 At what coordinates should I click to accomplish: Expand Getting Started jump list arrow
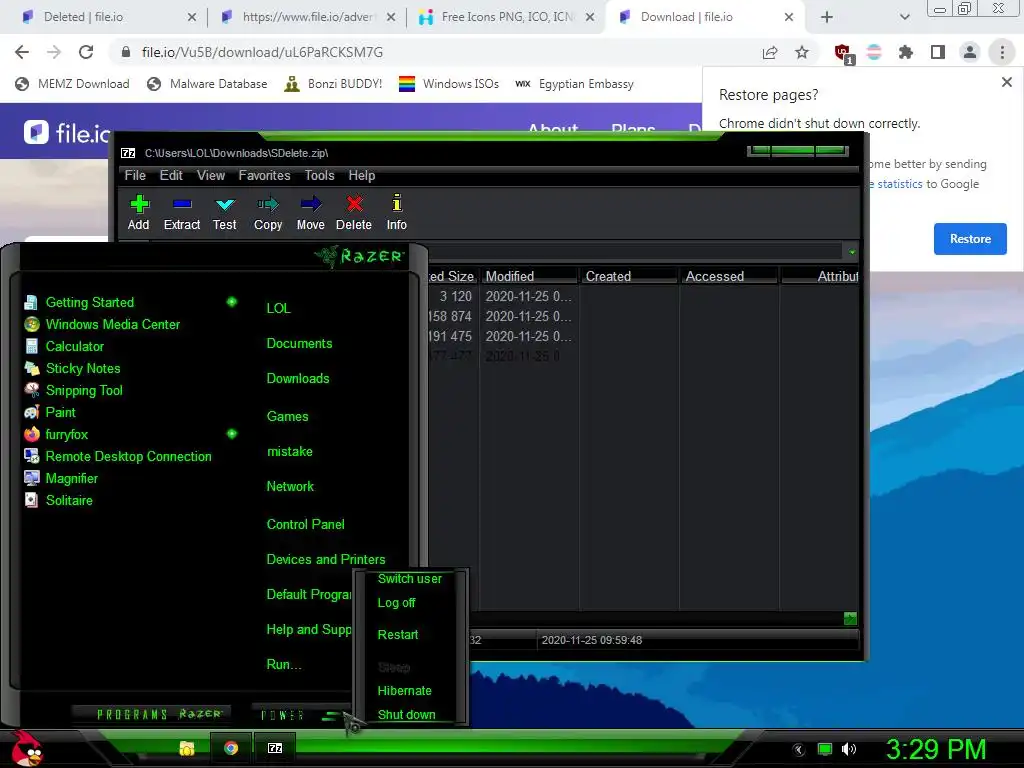tap(231, 302)
